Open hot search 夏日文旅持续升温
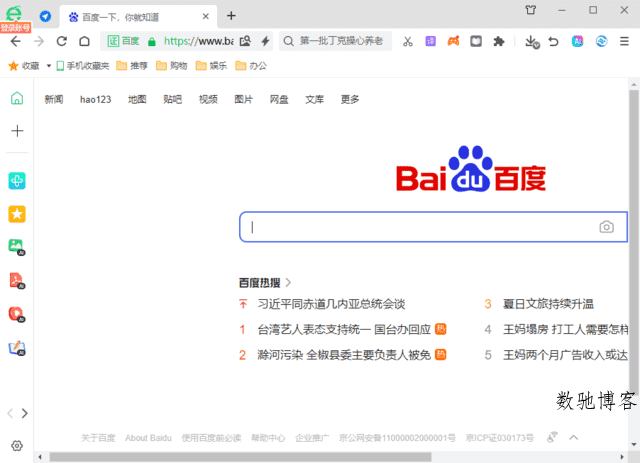The height and width of the screenshot is (463, 640). [x=548, y=304]
